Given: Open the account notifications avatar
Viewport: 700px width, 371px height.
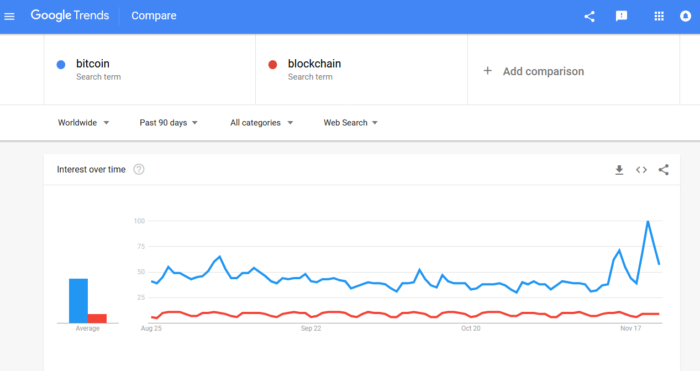Looking at the screenshot, I should coord(685,17).
